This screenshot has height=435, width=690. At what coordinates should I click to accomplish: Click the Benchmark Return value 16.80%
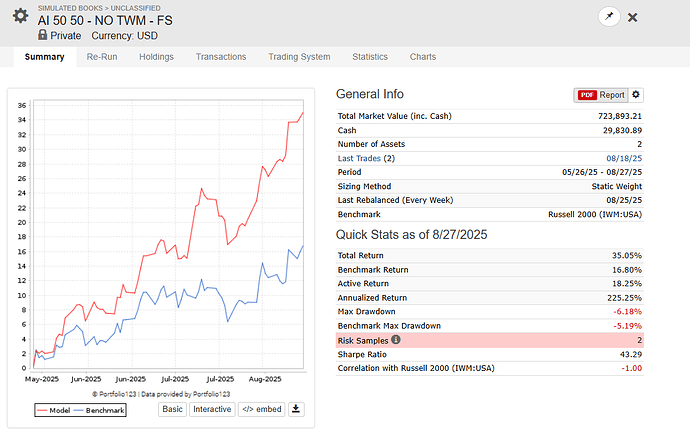(x=627, y=270)
